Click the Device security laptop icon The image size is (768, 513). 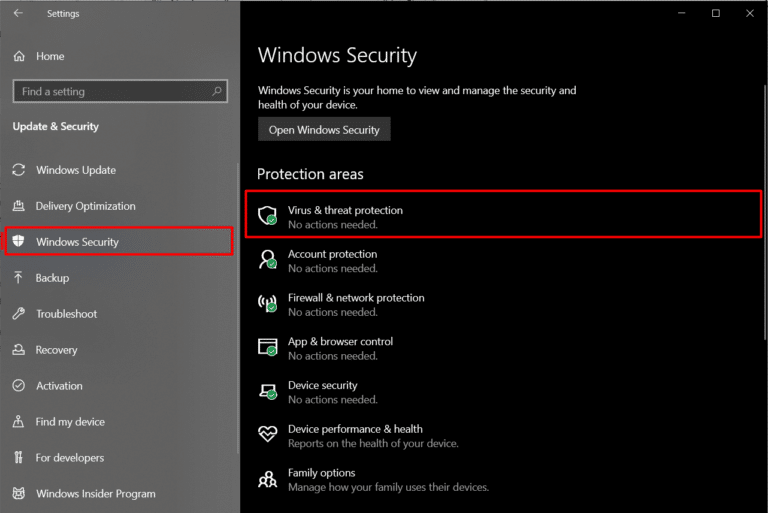tap(267, 391)
